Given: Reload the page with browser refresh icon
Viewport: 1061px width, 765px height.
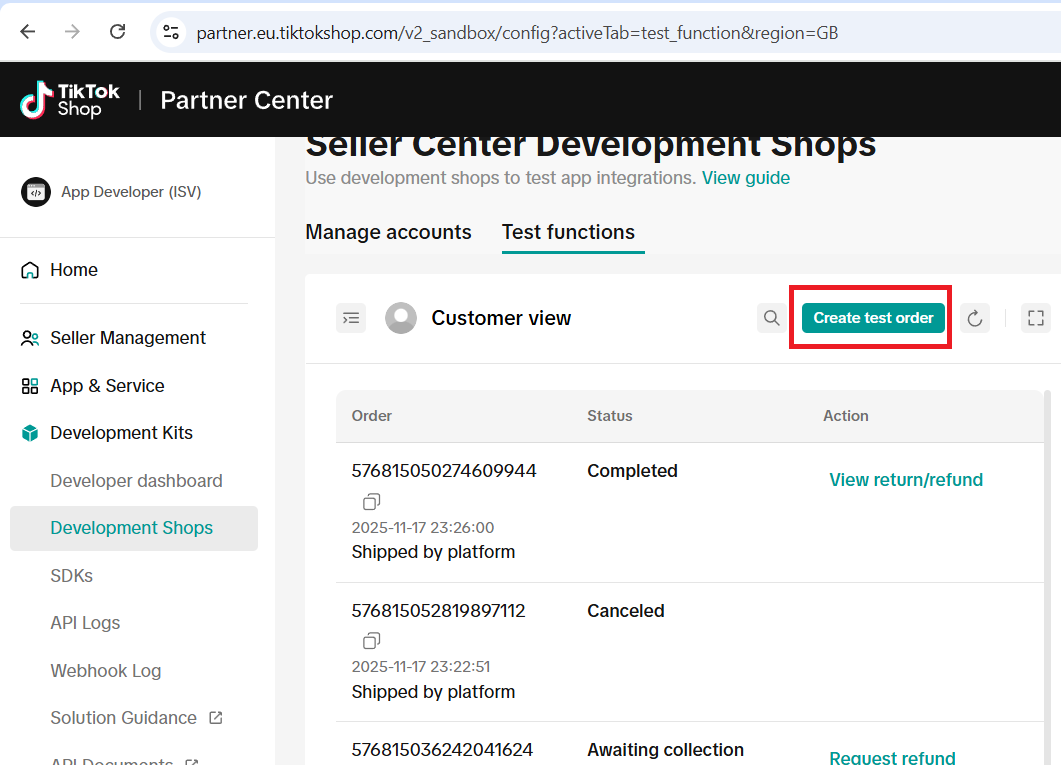Looking at the screenshot, I should [x=117, y=32].
